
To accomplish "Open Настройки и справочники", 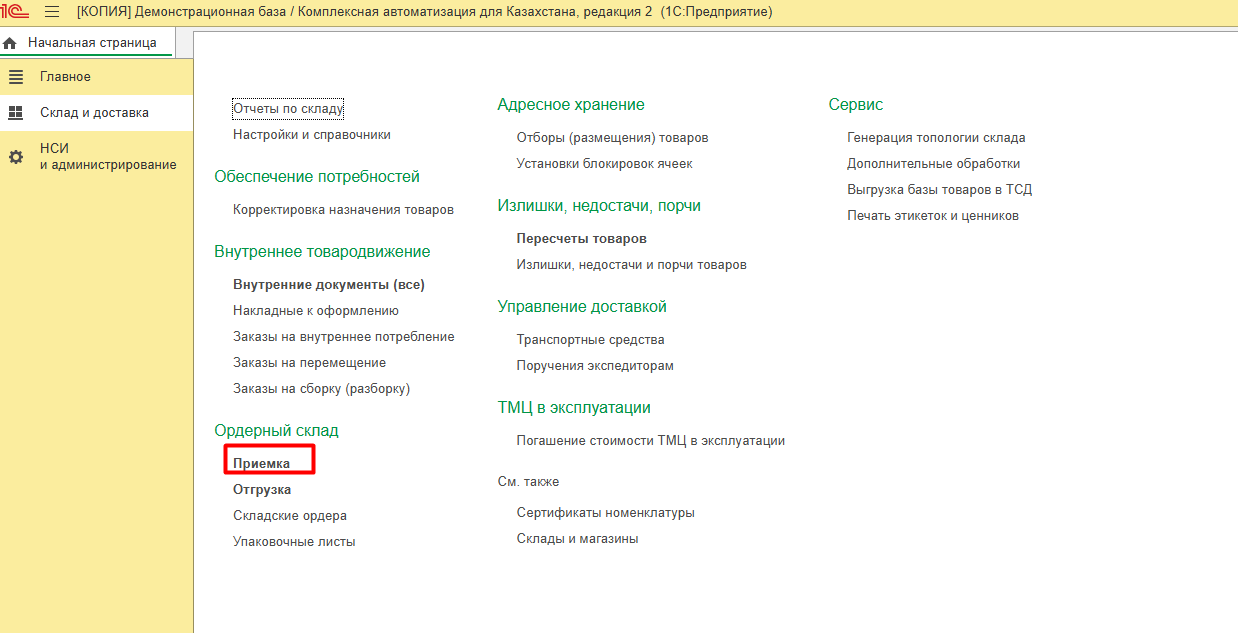I will click(x=312, y=134).
